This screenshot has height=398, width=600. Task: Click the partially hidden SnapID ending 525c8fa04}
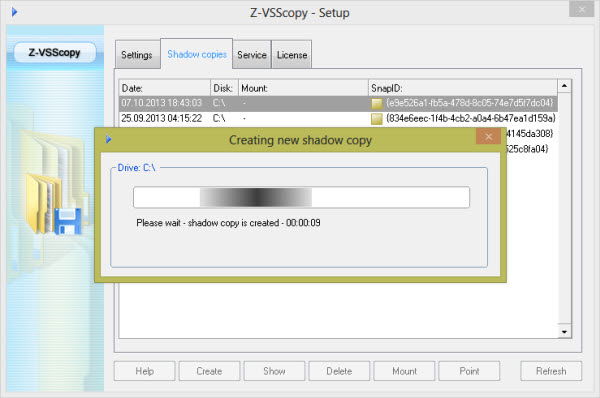pos(528,149)
